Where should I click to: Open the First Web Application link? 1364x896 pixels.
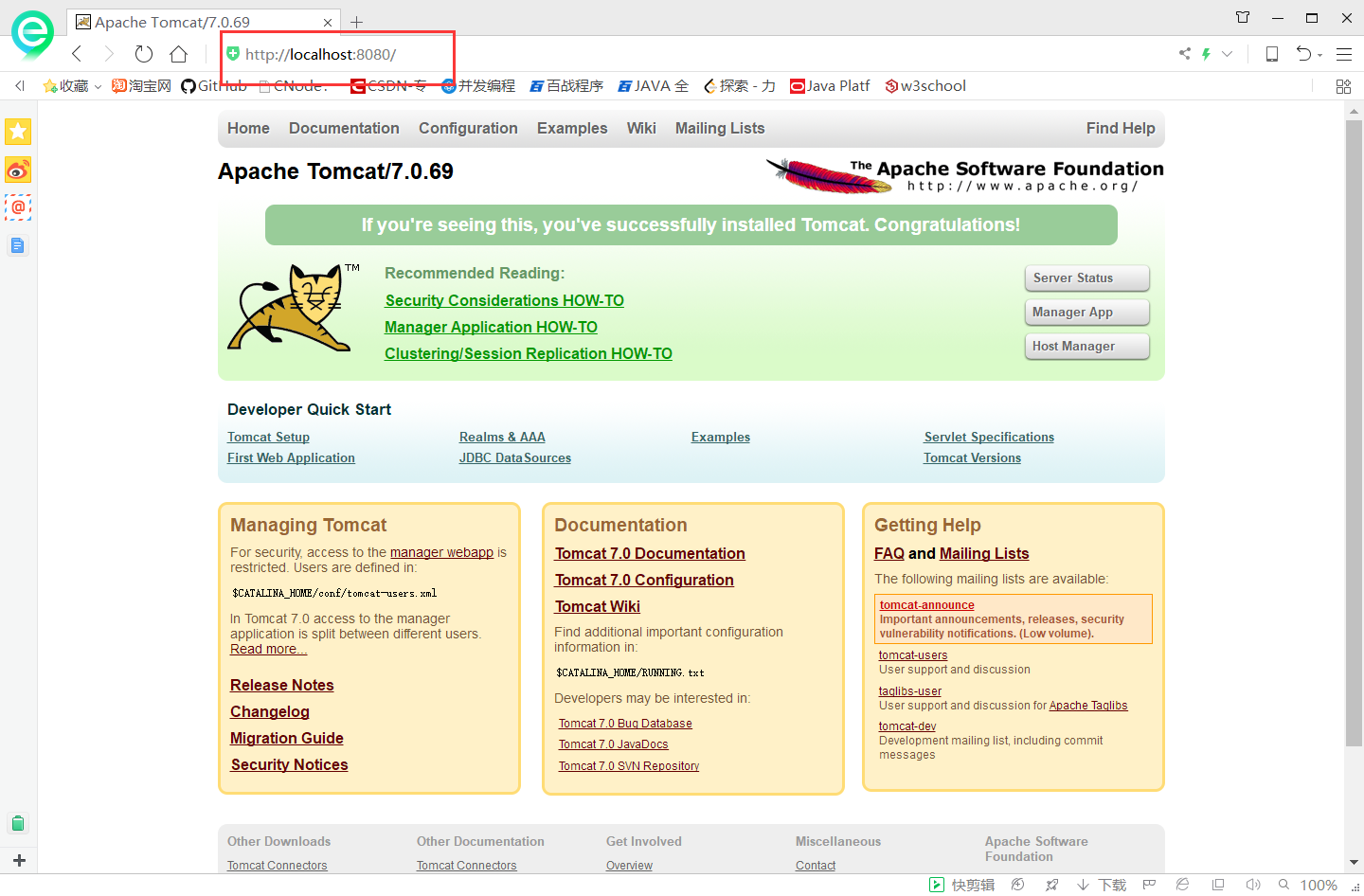[x=291, y=458]
